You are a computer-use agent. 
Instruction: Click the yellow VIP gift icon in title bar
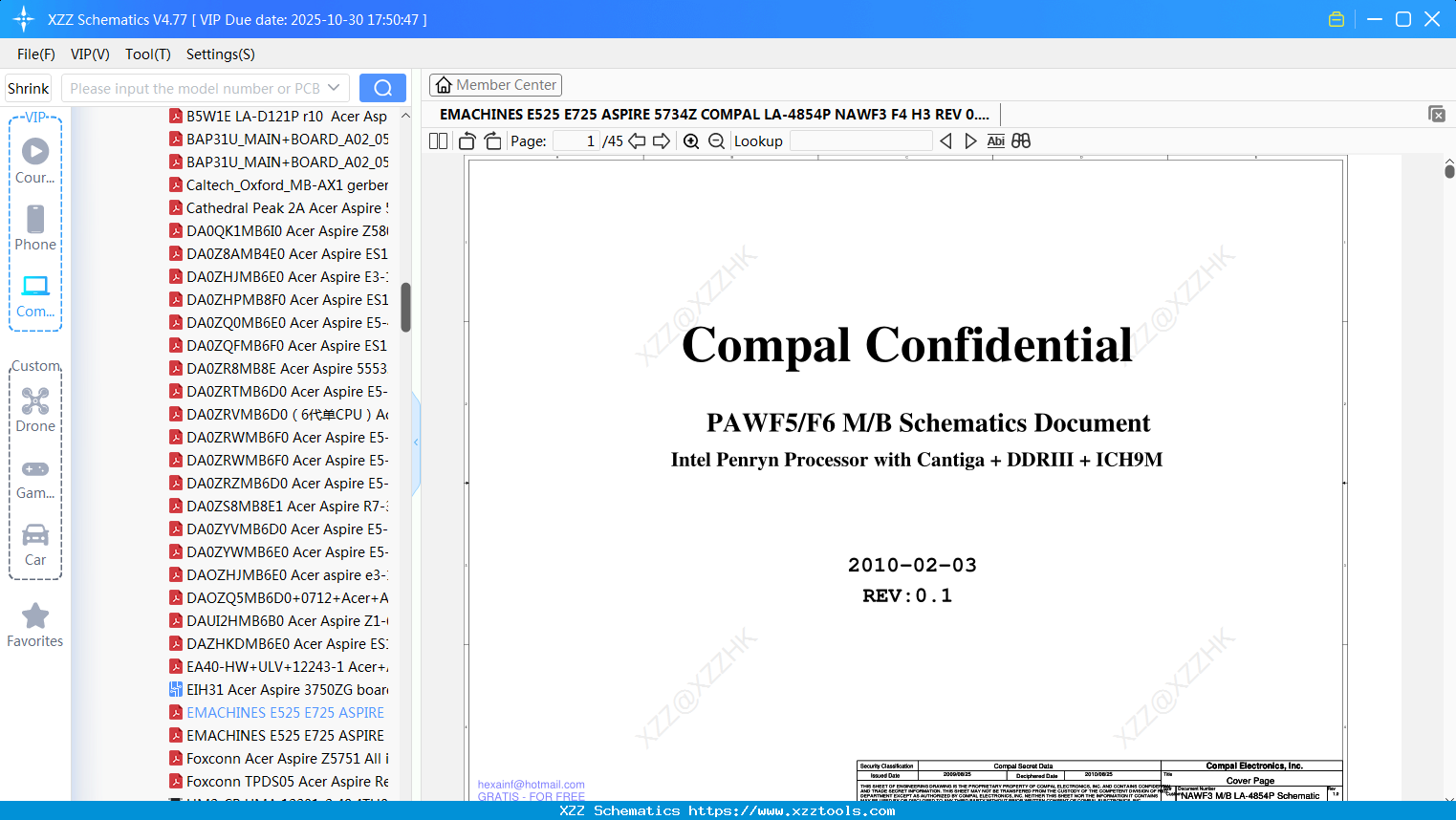[1336, 19]
